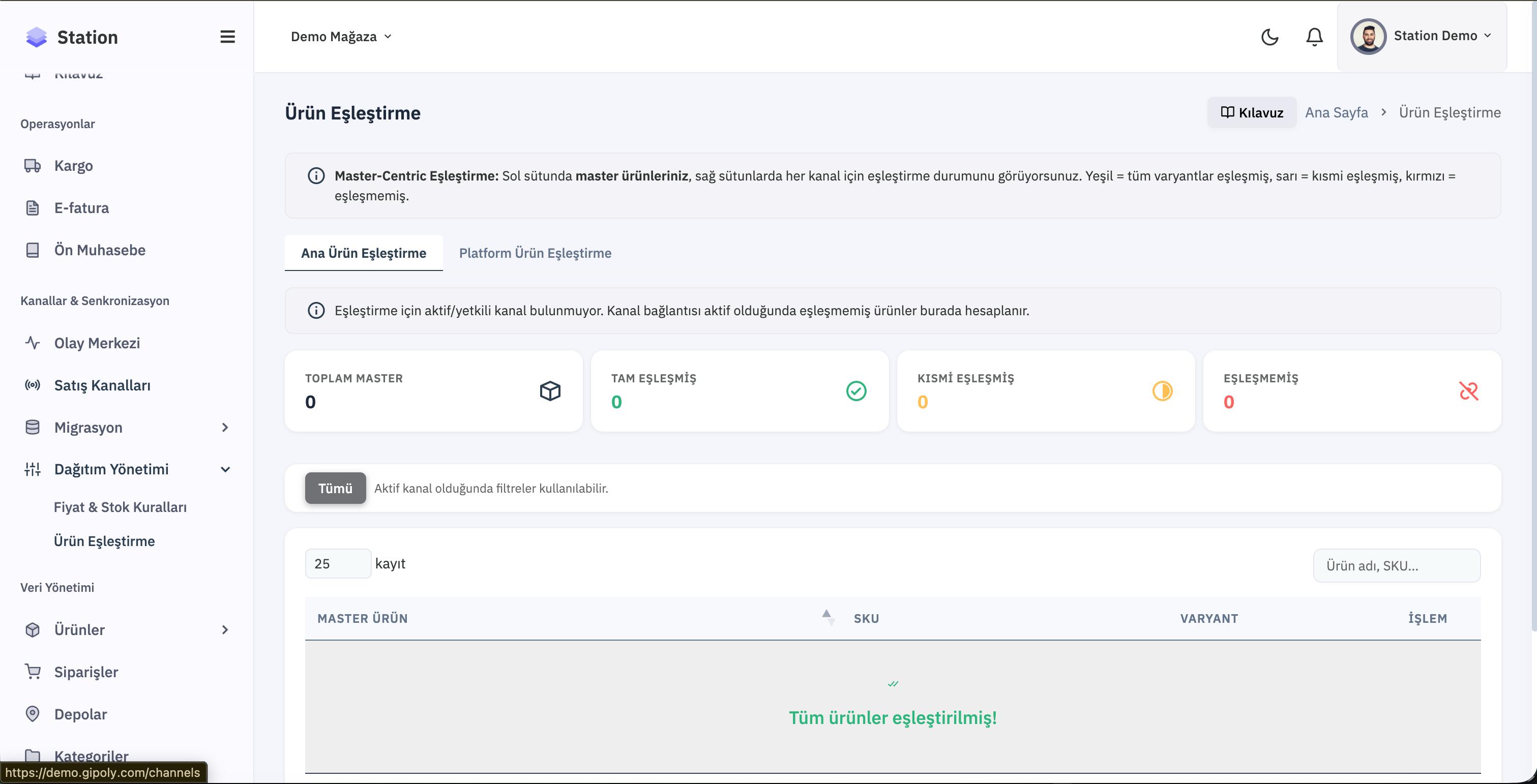Click the Ürünler box icon in sidebar
This screenshot has width=1537, height=784.
point(33,629)
